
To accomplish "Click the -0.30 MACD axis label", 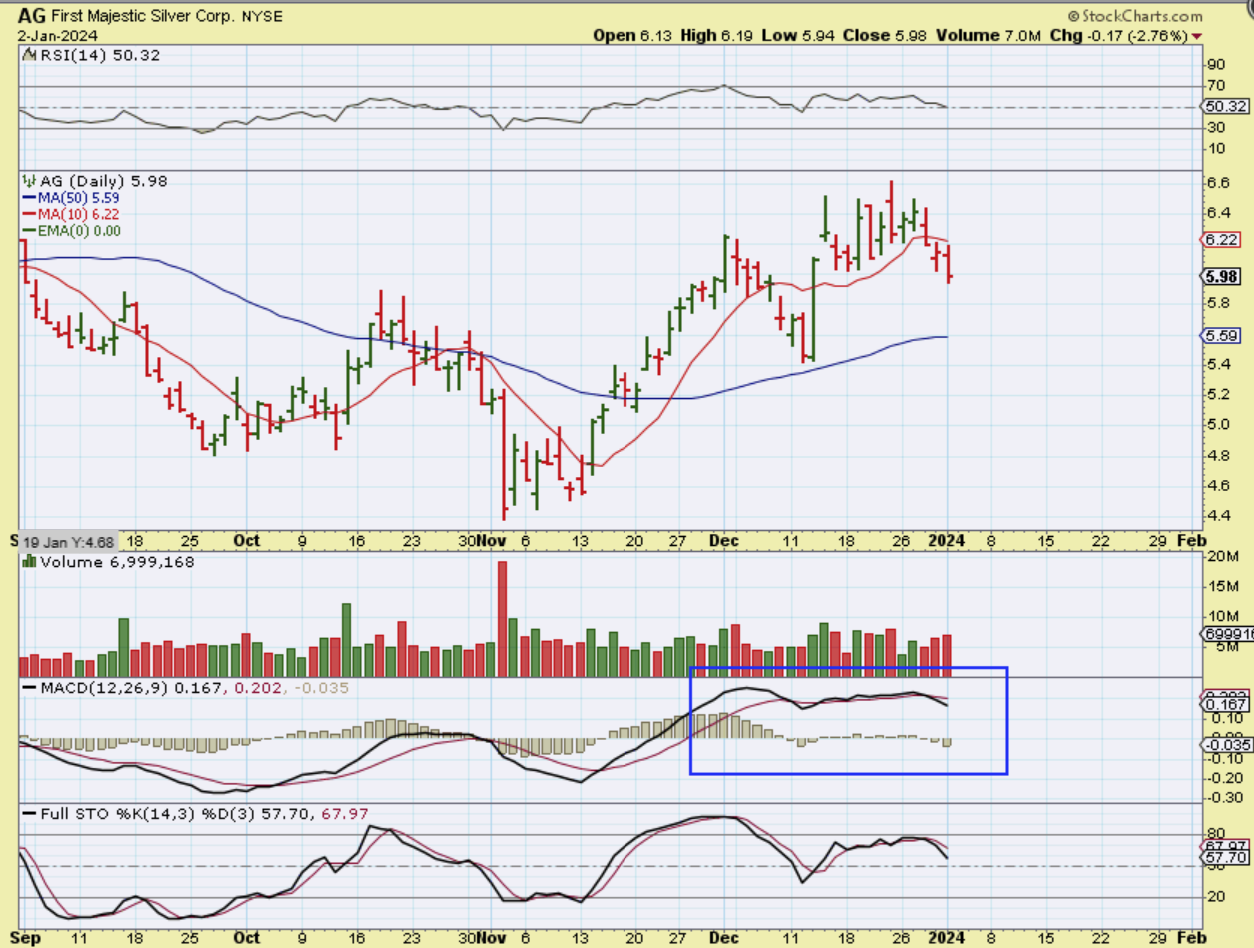I will click(1223, 798).
